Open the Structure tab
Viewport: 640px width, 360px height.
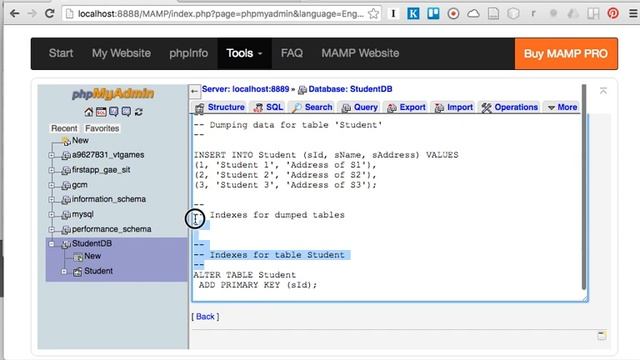[220, 107]
